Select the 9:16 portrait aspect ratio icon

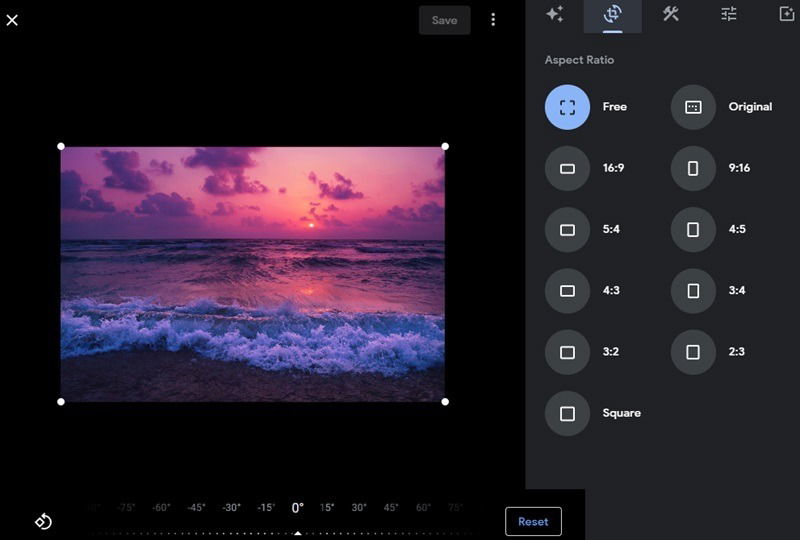coord(693,168)
